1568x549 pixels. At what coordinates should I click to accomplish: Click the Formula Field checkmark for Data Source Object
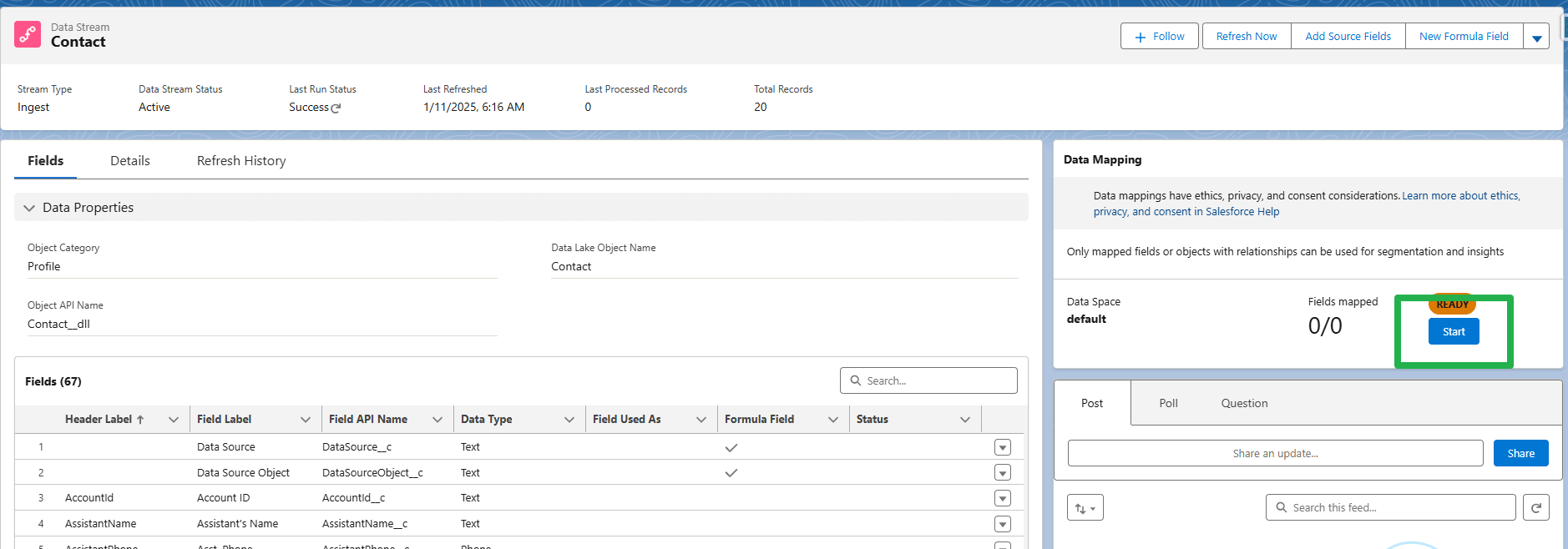click(731, 473)
